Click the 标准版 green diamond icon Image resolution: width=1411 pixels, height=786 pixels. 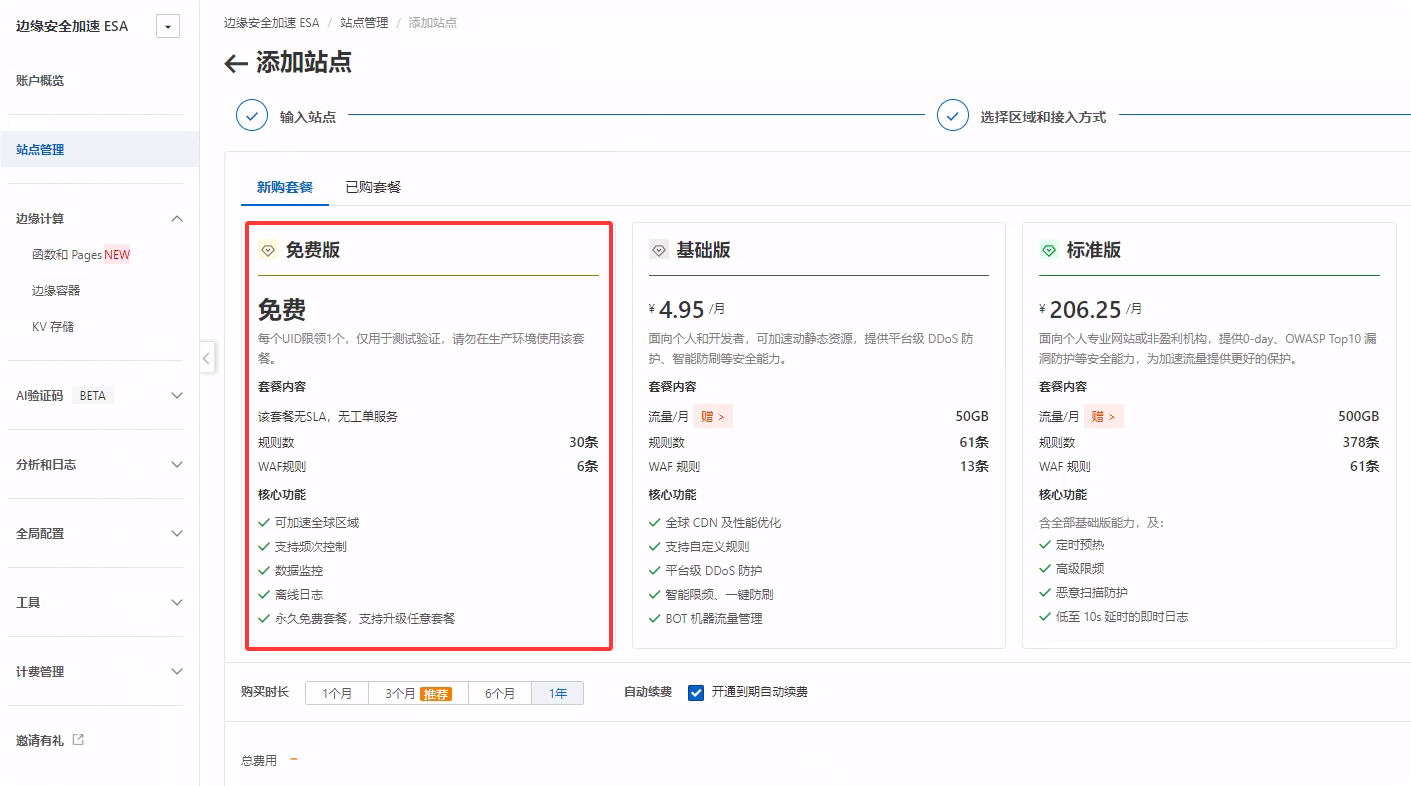pos(1049,250)
